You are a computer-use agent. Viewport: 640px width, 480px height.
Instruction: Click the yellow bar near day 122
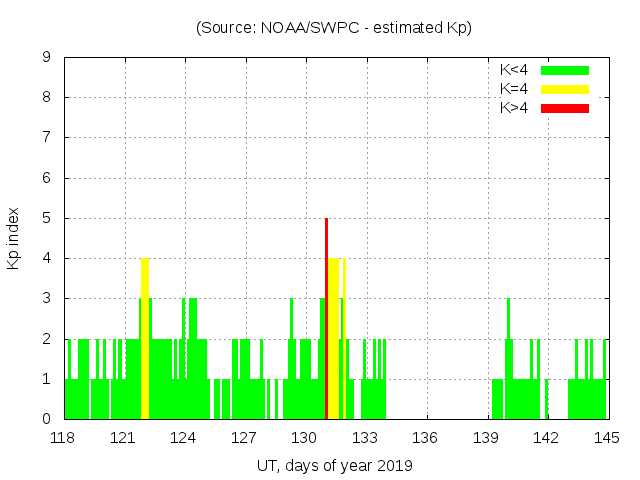coord(145,340)
